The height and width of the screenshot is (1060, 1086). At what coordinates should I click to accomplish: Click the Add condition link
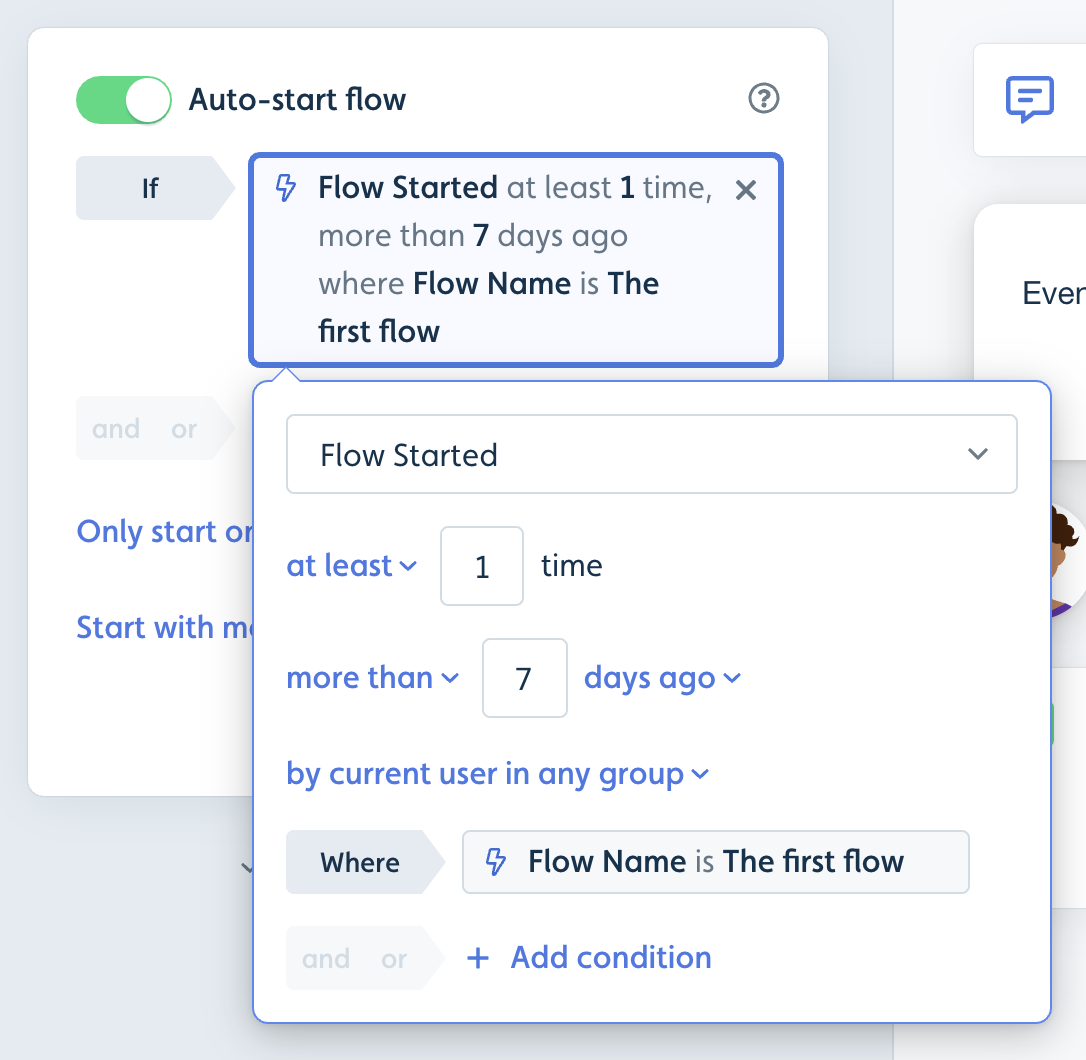point(611,957)
